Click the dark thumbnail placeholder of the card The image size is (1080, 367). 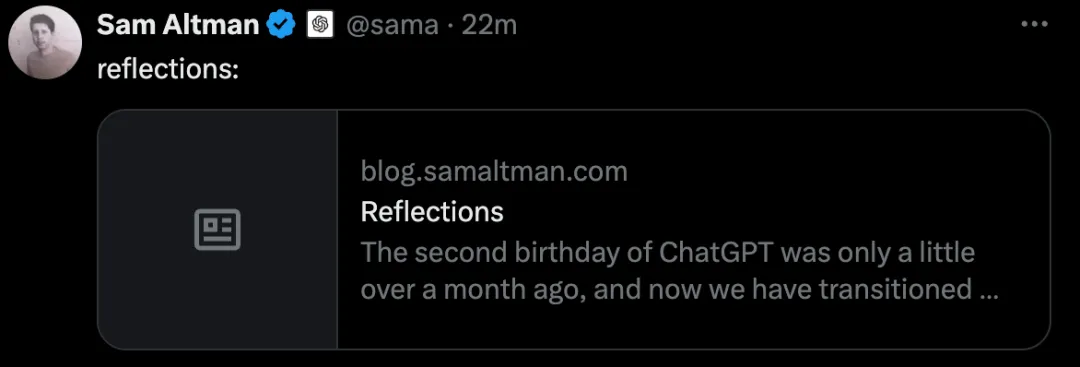(x=218, y=229)
